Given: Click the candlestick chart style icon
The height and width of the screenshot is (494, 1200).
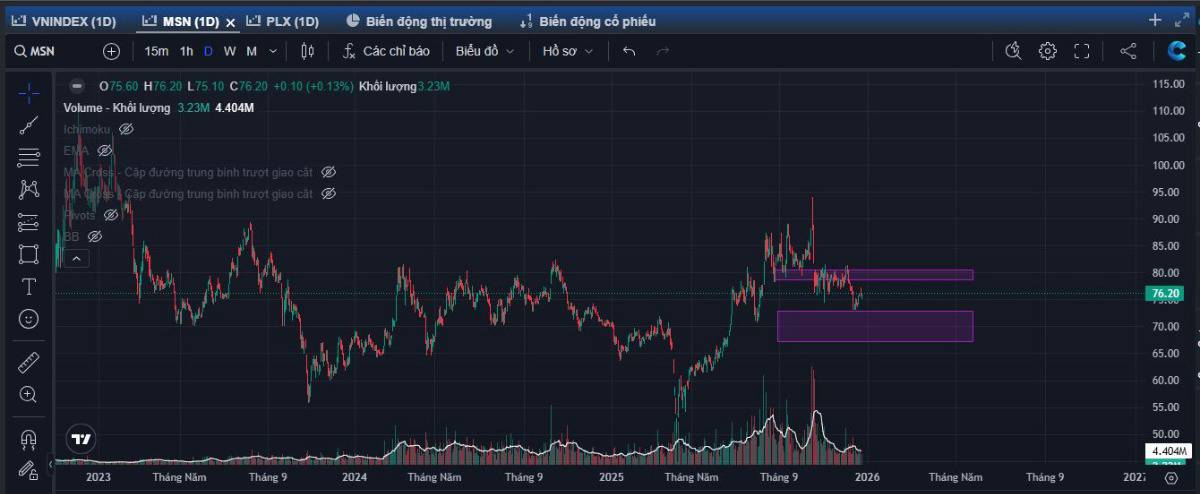Looking at the screenshot, I should pos(307,51).
